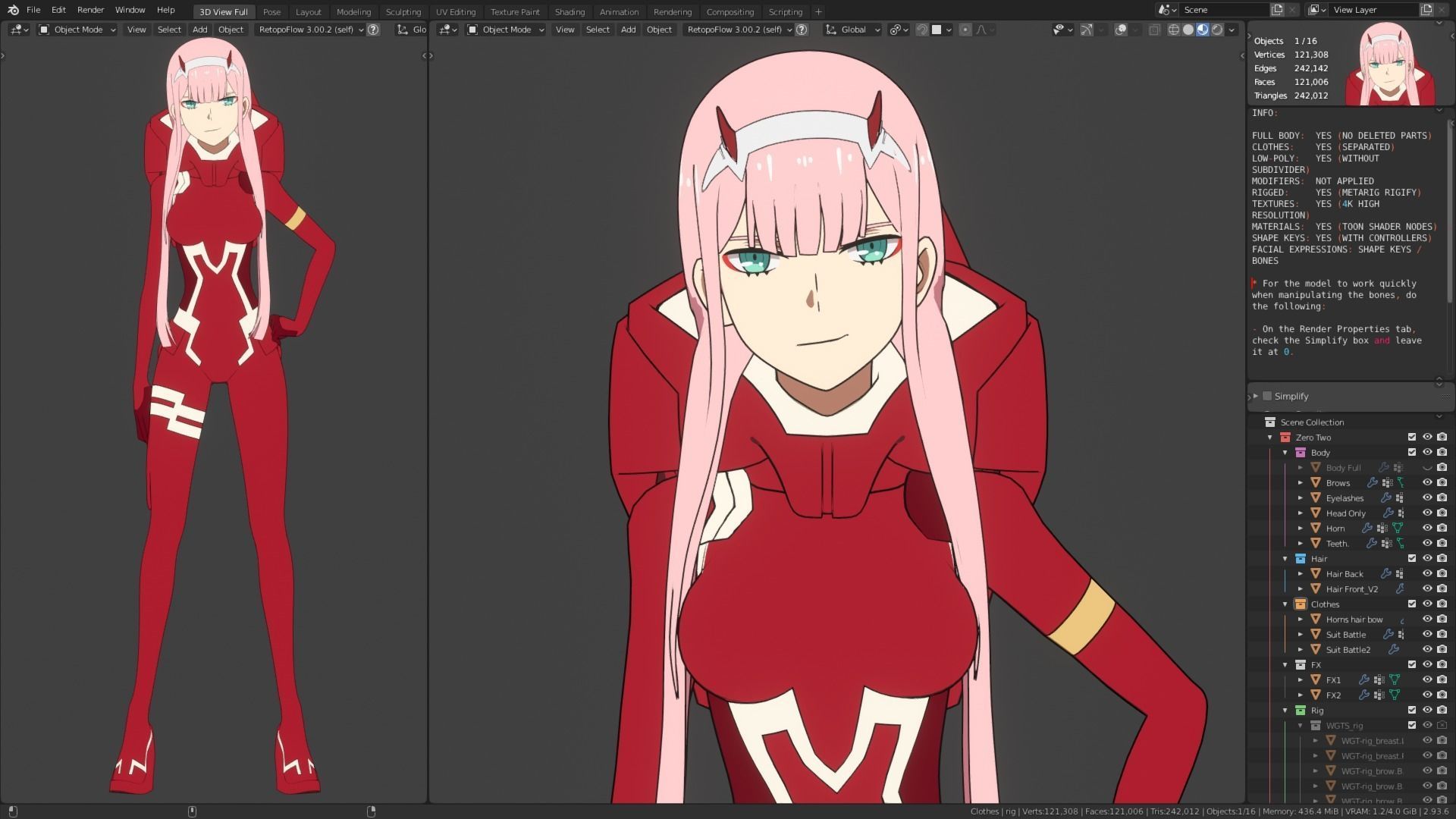The width and height of the screenshot is (1456, 819).
Task: Expand the Horn object row
Action: [x=1301, y=528]
